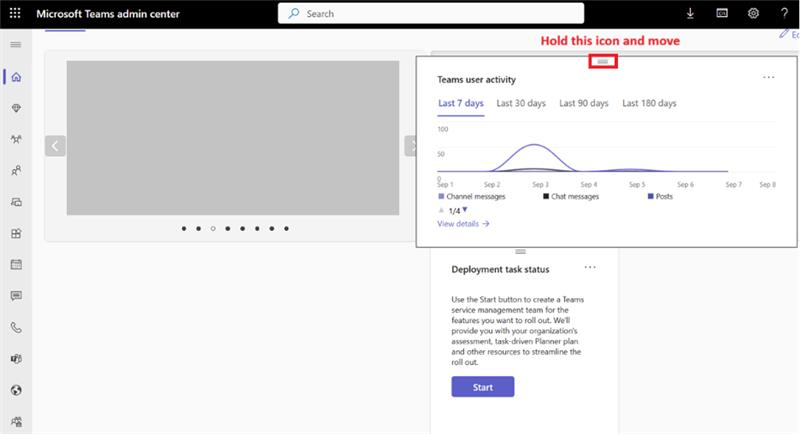This screenshot has height=434, width=800.
Task: Click the download icon in top bar
Action: [690, 14]
